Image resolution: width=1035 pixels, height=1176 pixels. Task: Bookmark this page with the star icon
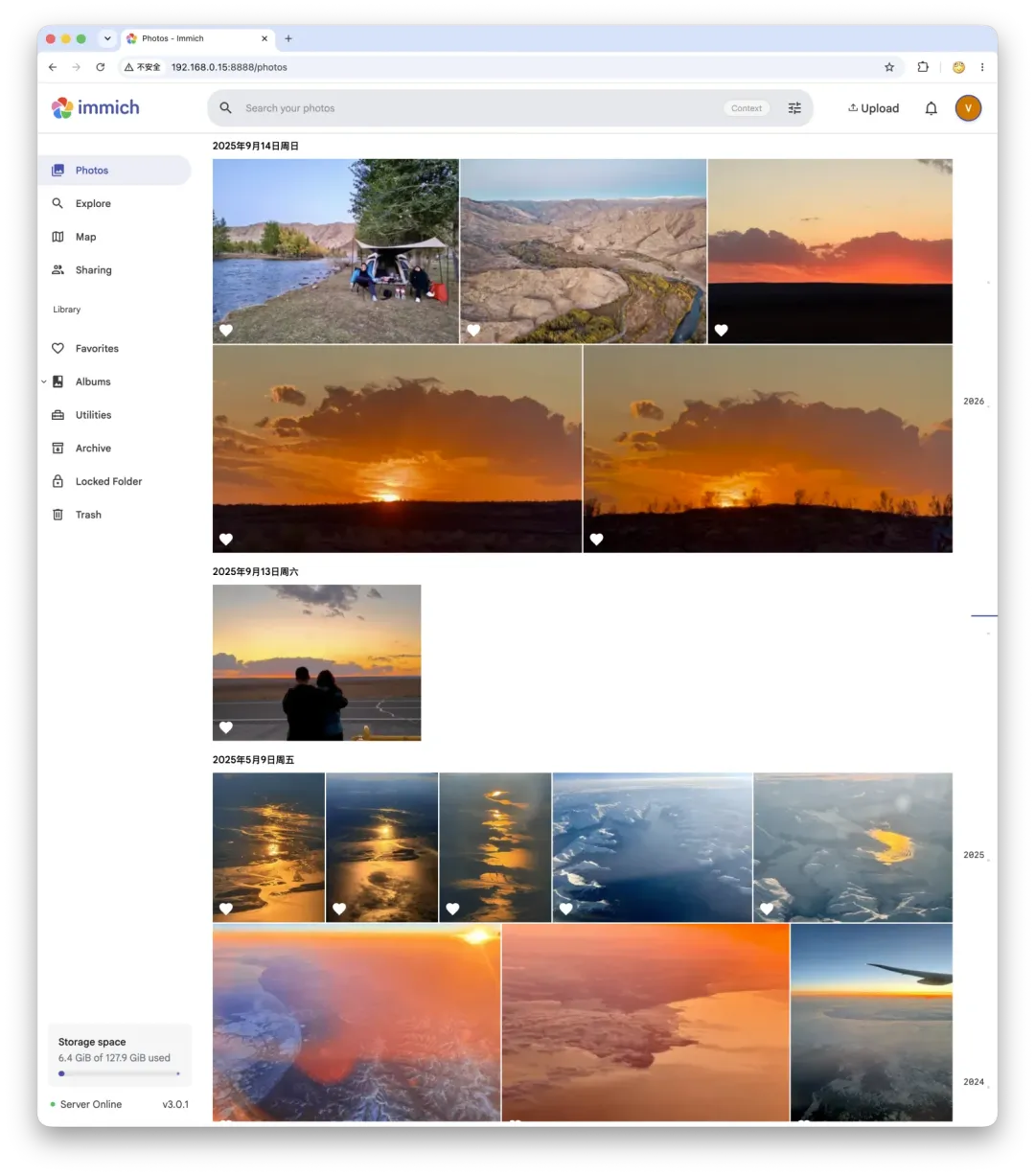[x=889, y=67]
